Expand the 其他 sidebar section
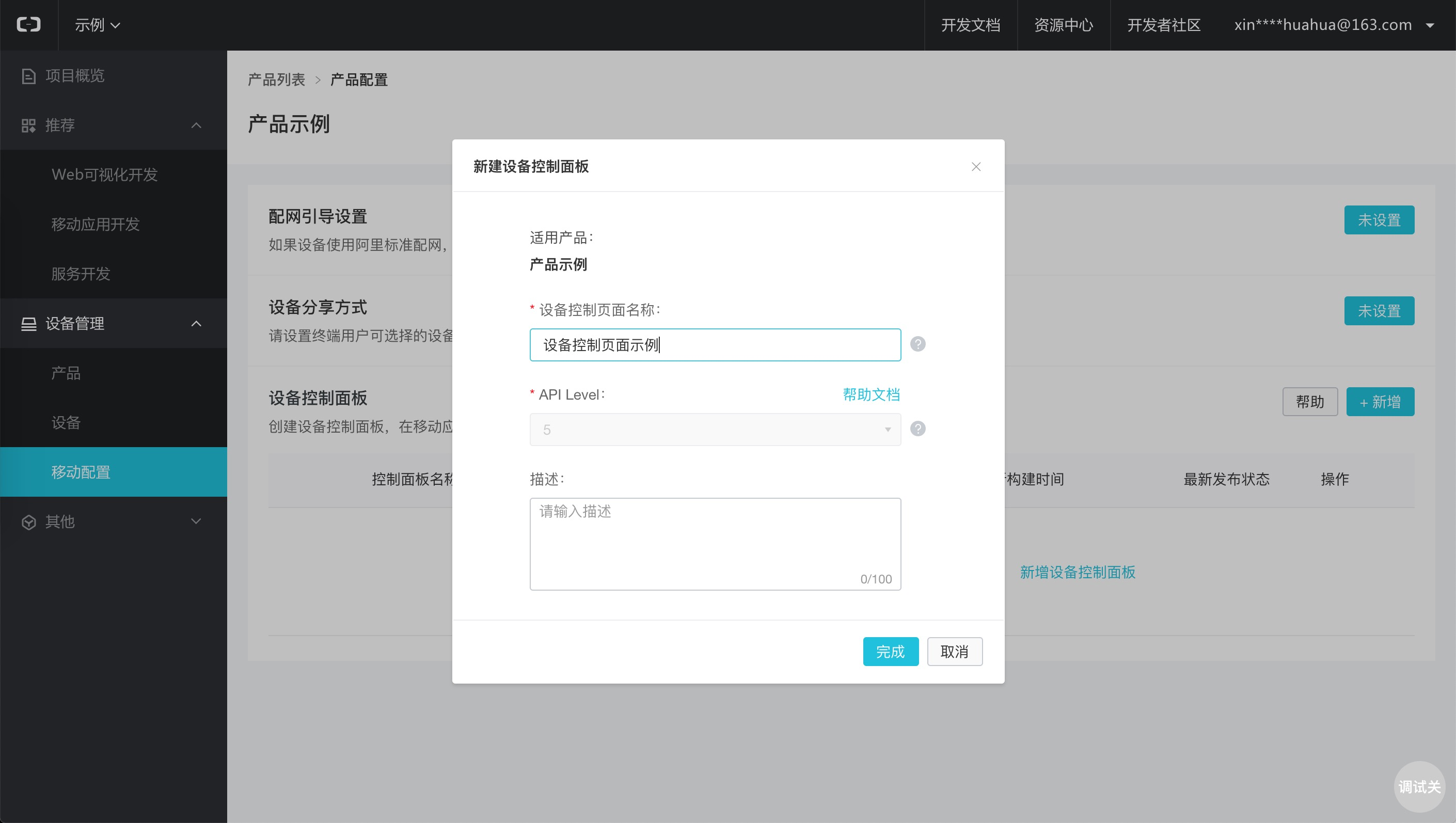This screenshot has width=1456, height=823. coord(196,521)
